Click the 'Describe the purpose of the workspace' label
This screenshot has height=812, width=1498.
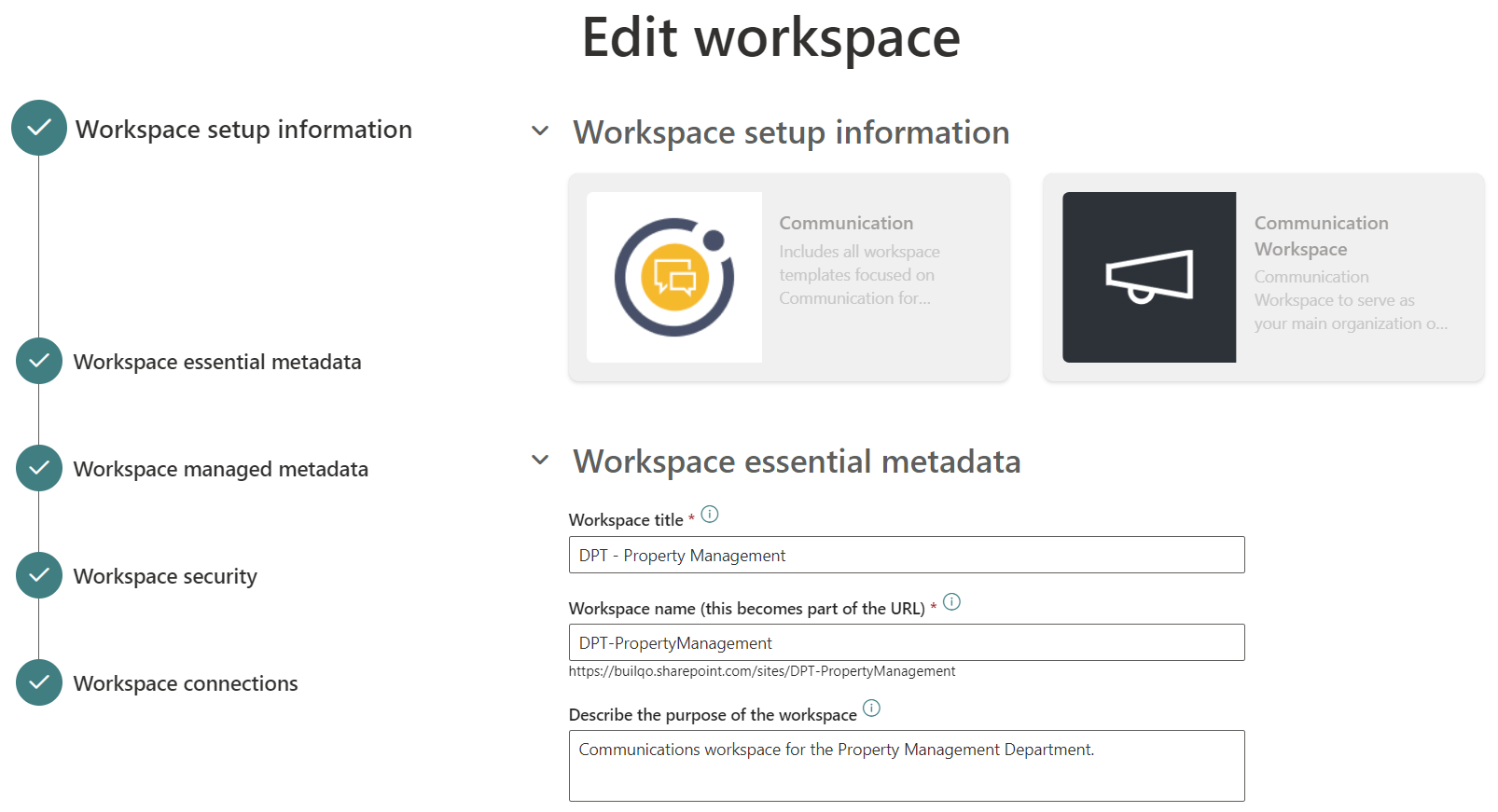713,715
